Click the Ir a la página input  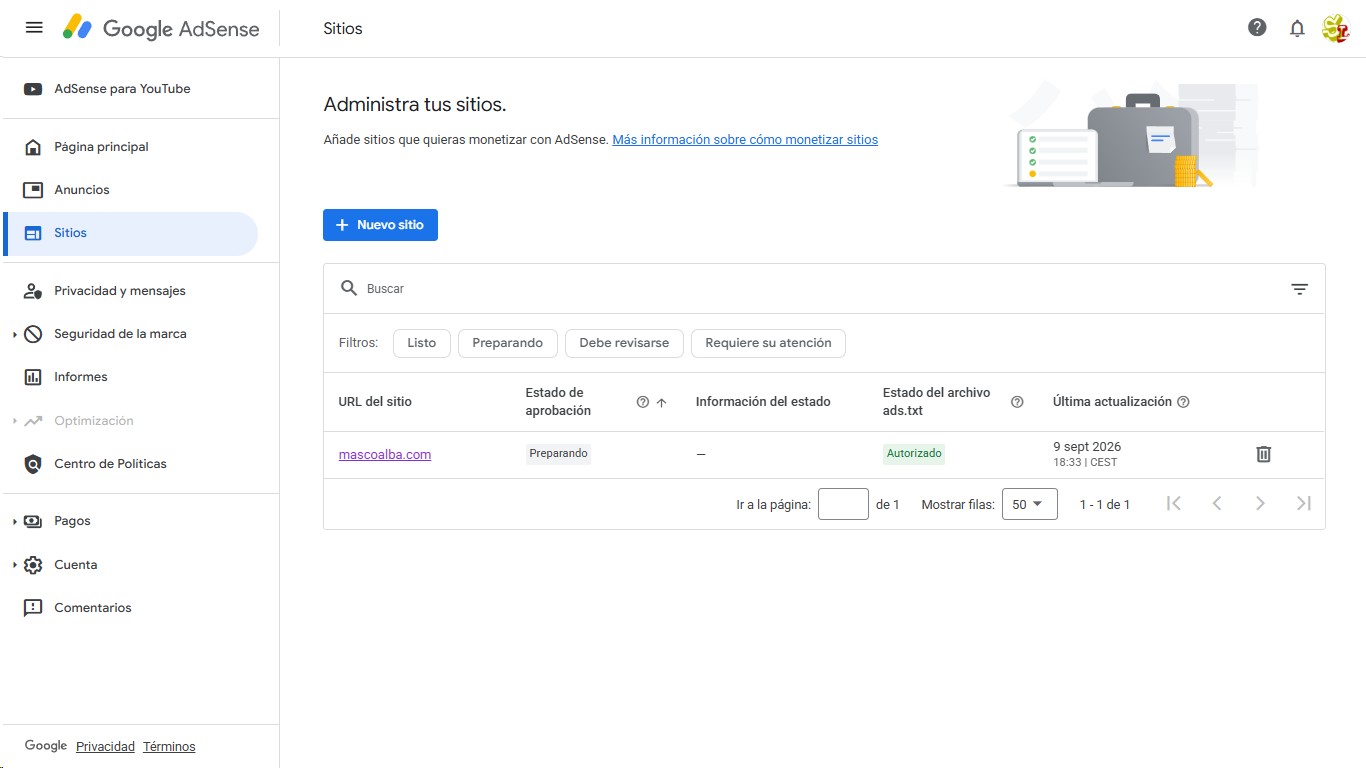click(843, 504)
